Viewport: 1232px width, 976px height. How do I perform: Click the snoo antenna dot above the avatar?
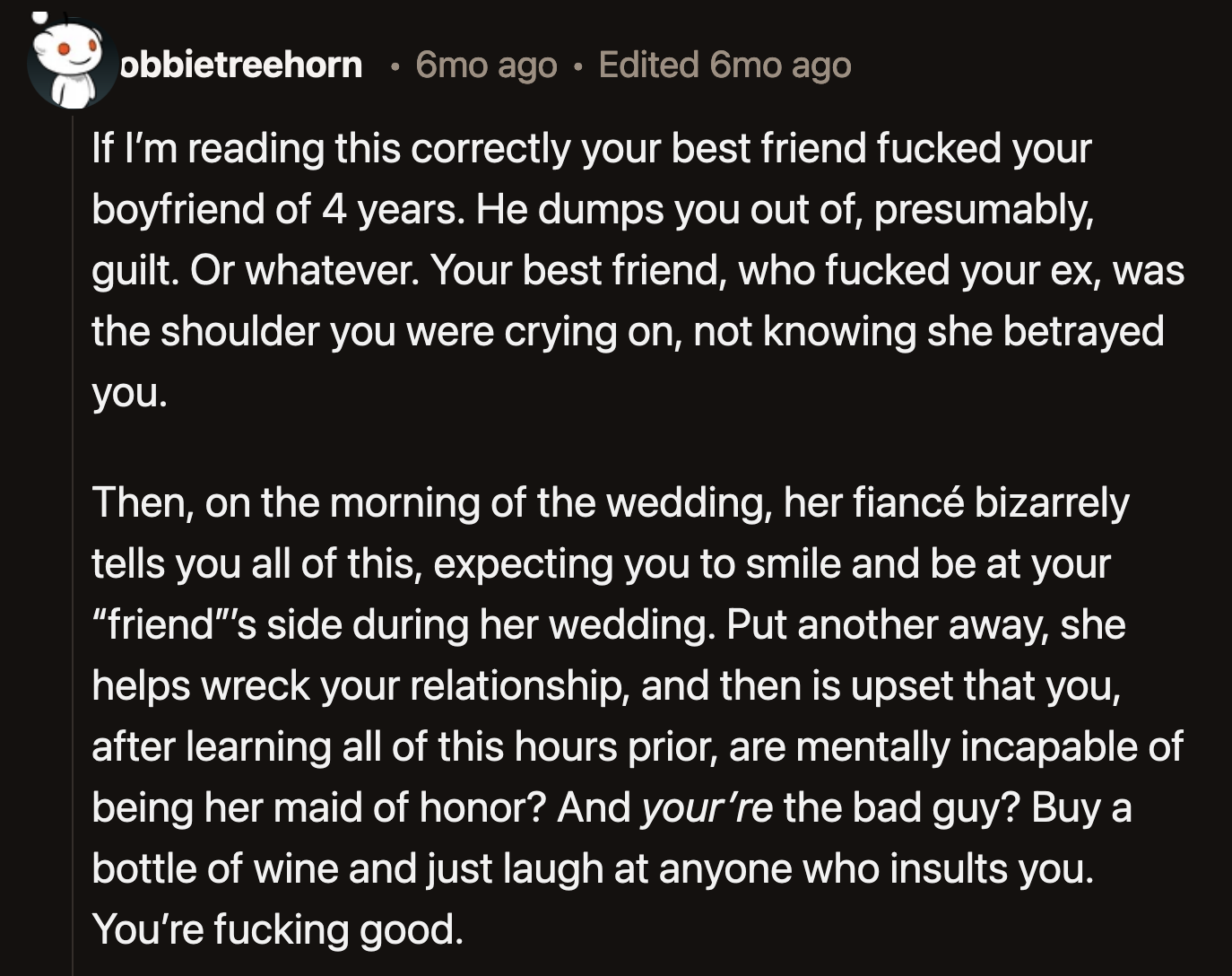click(39, 17)
